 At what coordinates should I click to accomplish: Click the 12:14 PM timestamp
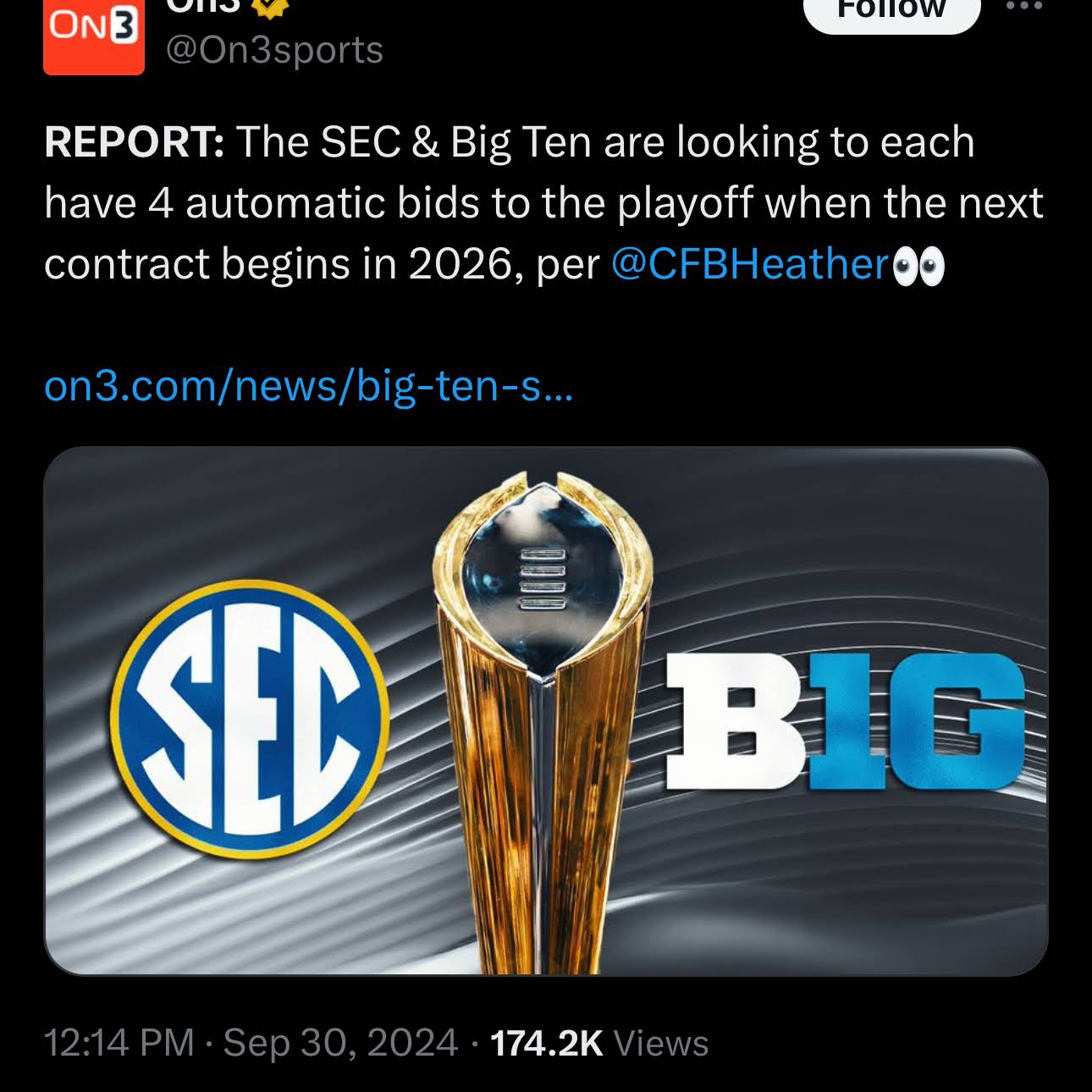[x=119, y=1043]
